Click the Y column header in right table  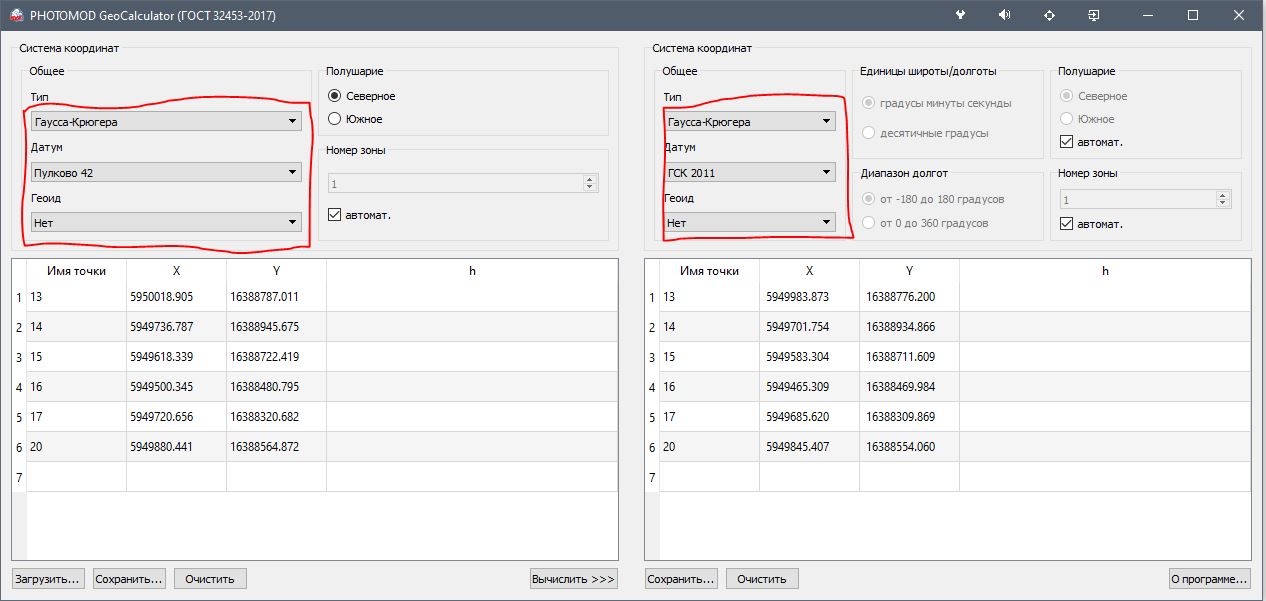click(x=909, y=271)
